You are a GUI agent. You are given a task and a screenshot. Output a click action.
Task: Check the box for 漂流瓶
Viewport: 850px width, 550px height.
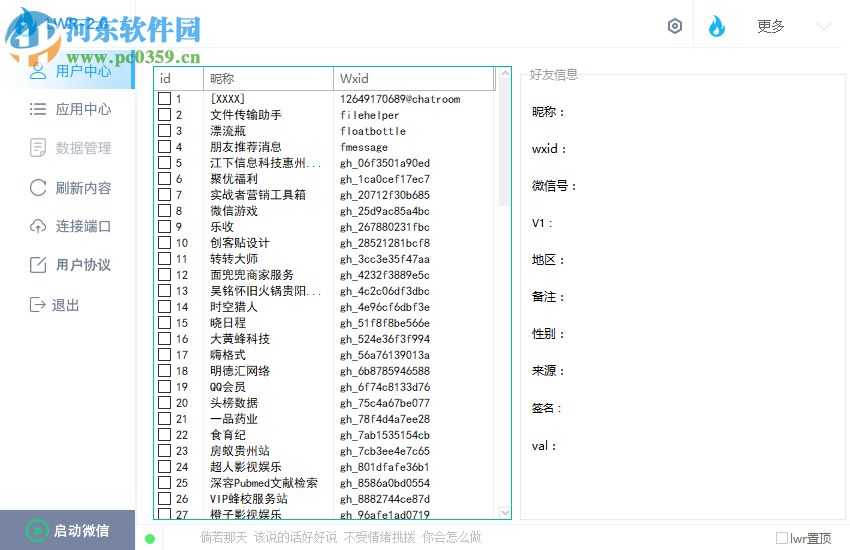pos(164,131)
